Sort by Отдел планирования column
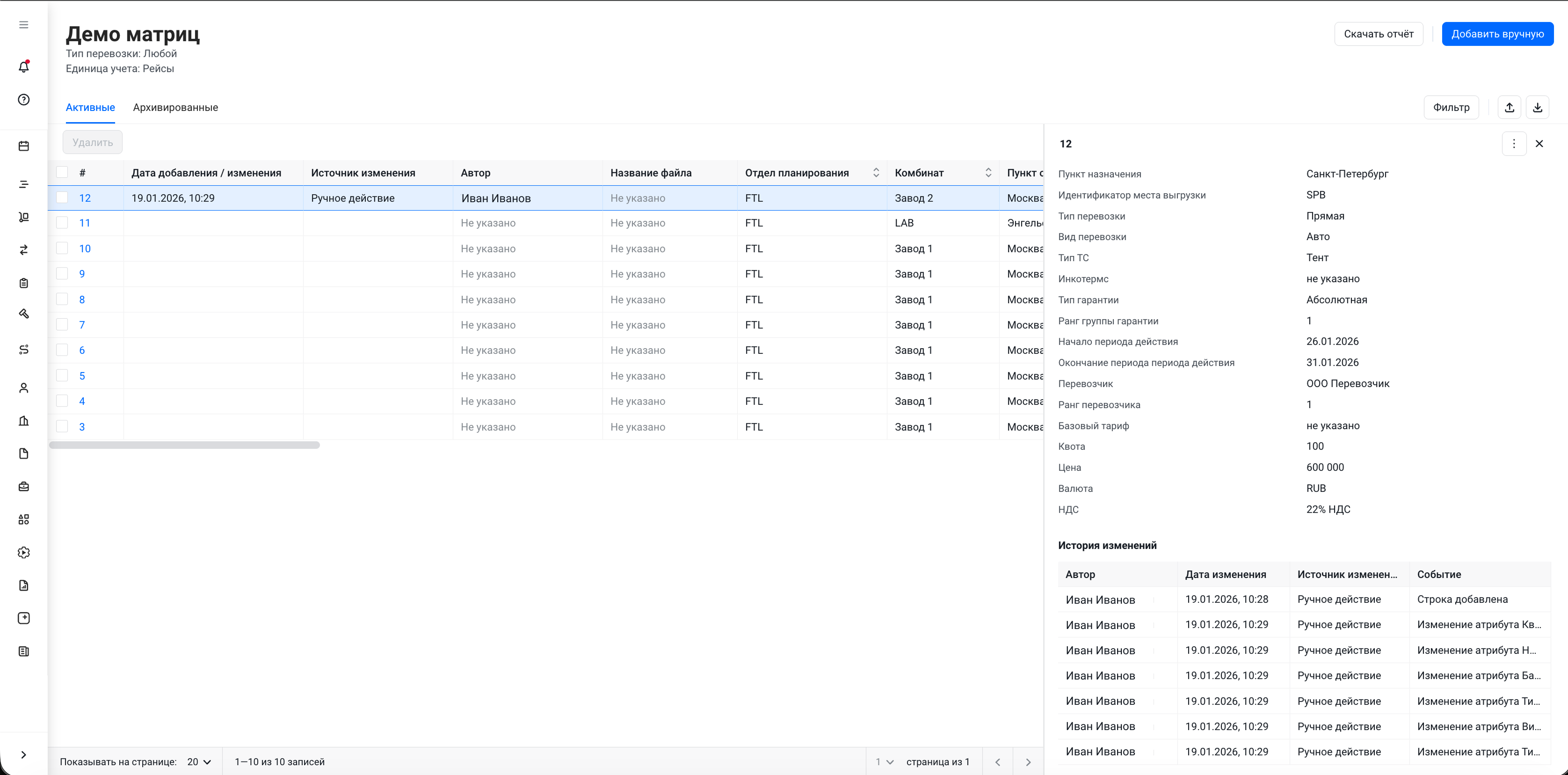 pyautogui.click(x=875, y=173)
